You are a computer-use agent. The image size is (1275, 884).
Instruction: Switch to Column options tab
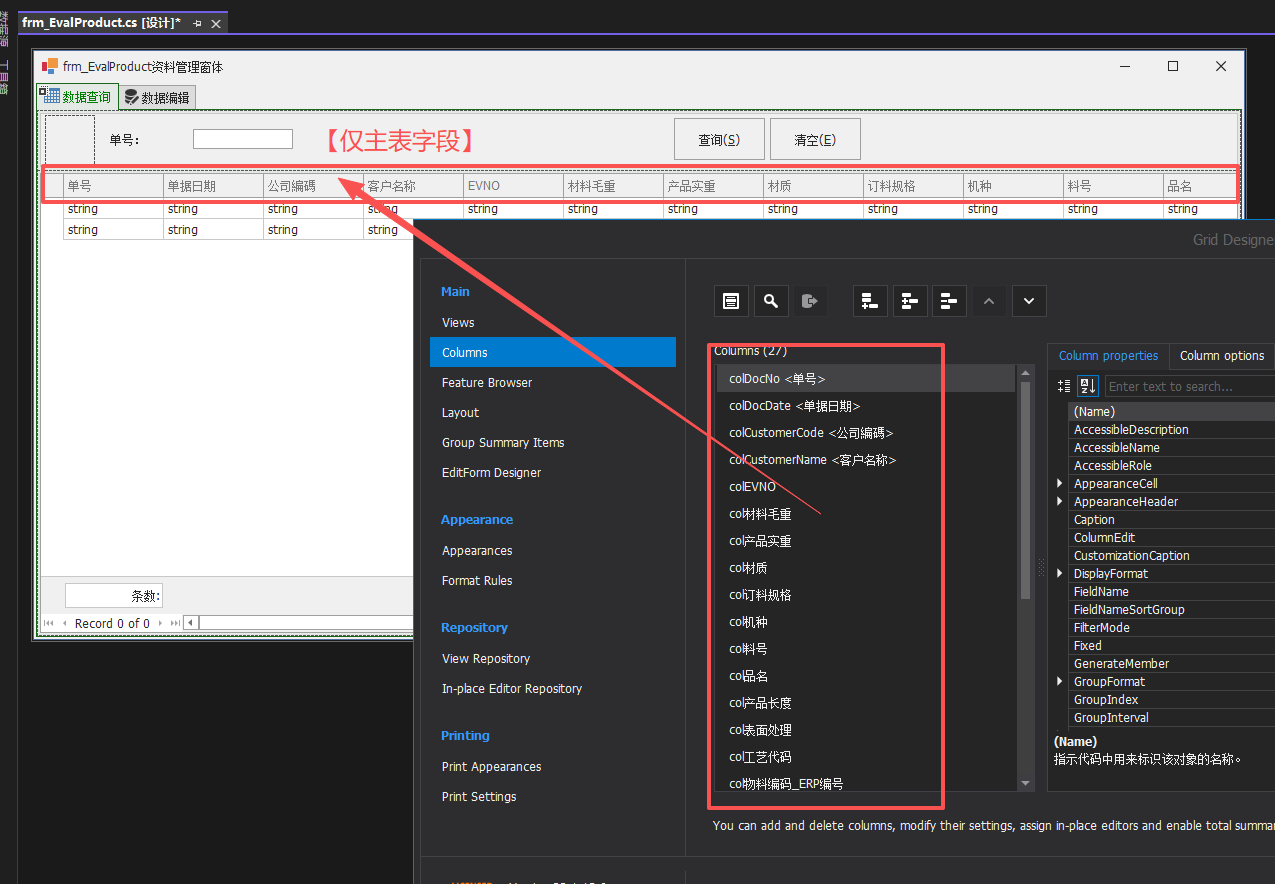[1222, 356]
